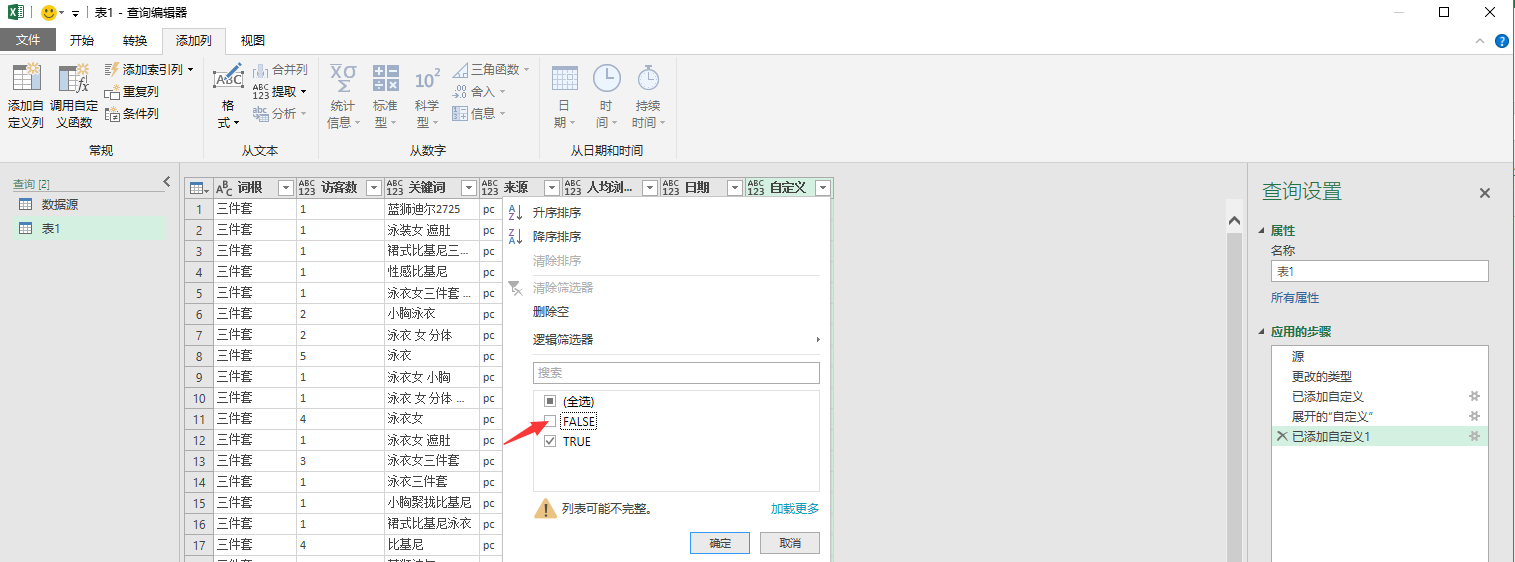
Task: Click Duplicate Column (重复列)
Action: pyautogui.click(x=131, y=92)
